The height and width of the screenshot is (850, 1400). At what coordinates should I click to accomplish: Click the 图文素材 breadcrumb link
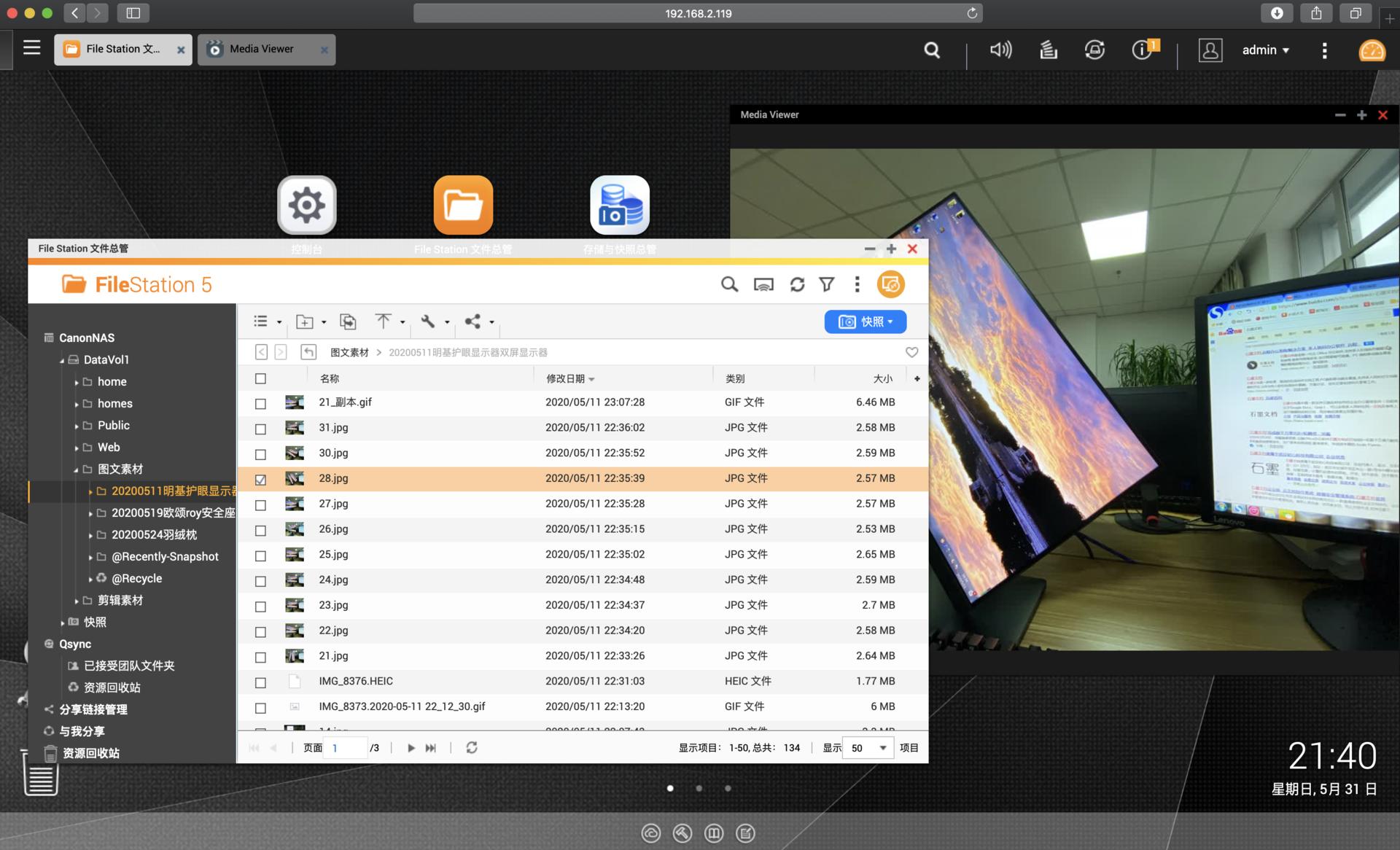coord(349,352)
